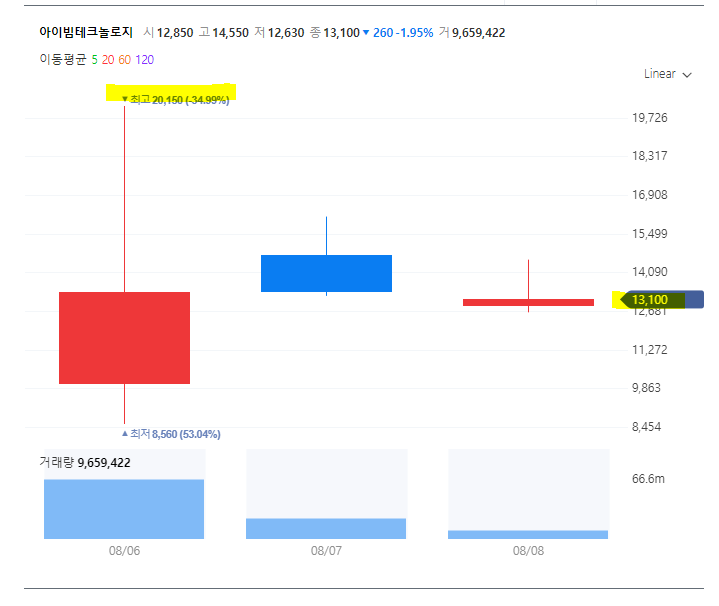
Task: Click the 최저 8,560 low marker label
Action: click(171, 434)
